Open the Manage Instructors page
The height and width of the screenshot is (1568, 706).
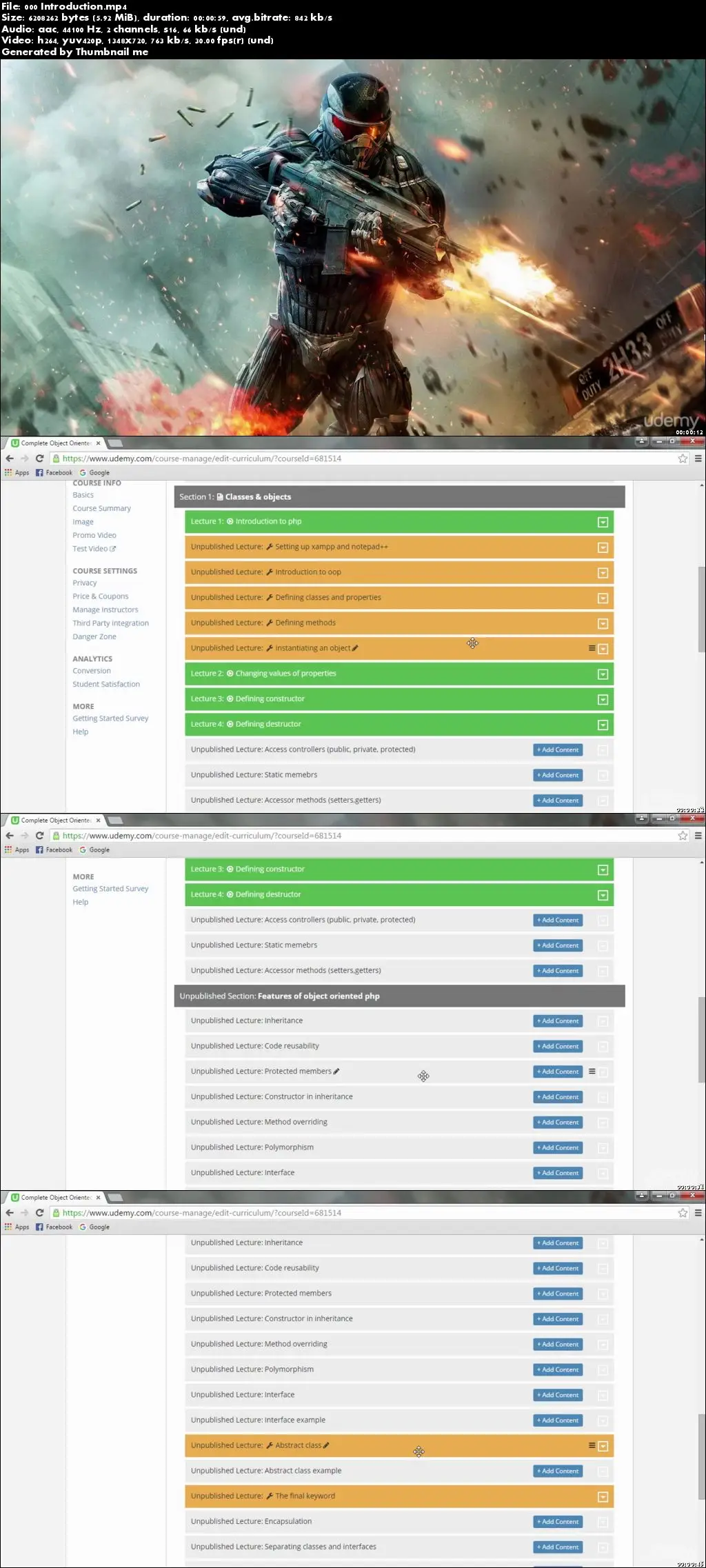(105, 610)
